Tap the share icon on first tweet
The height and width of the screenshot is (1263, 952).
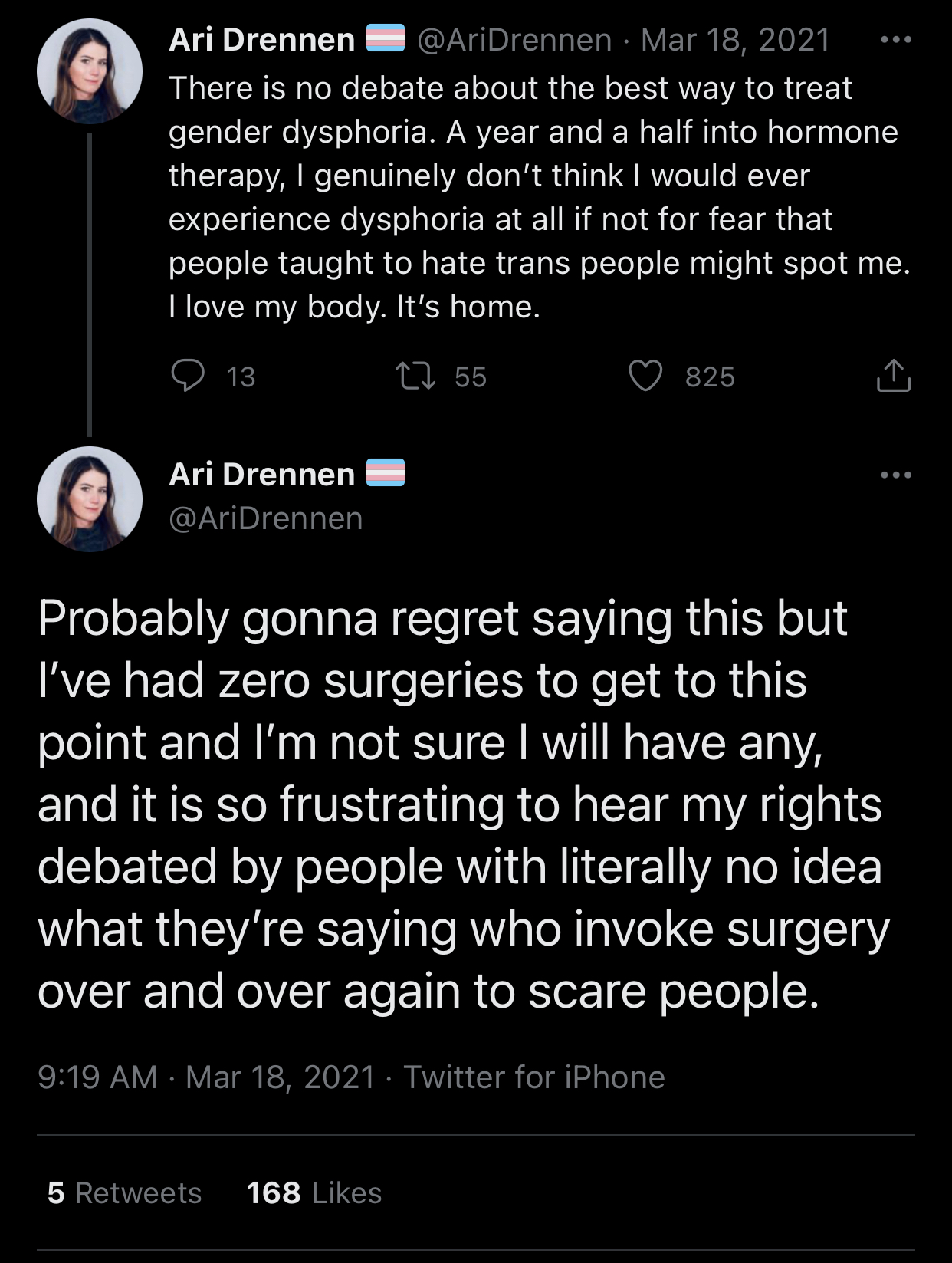(893, 377)
